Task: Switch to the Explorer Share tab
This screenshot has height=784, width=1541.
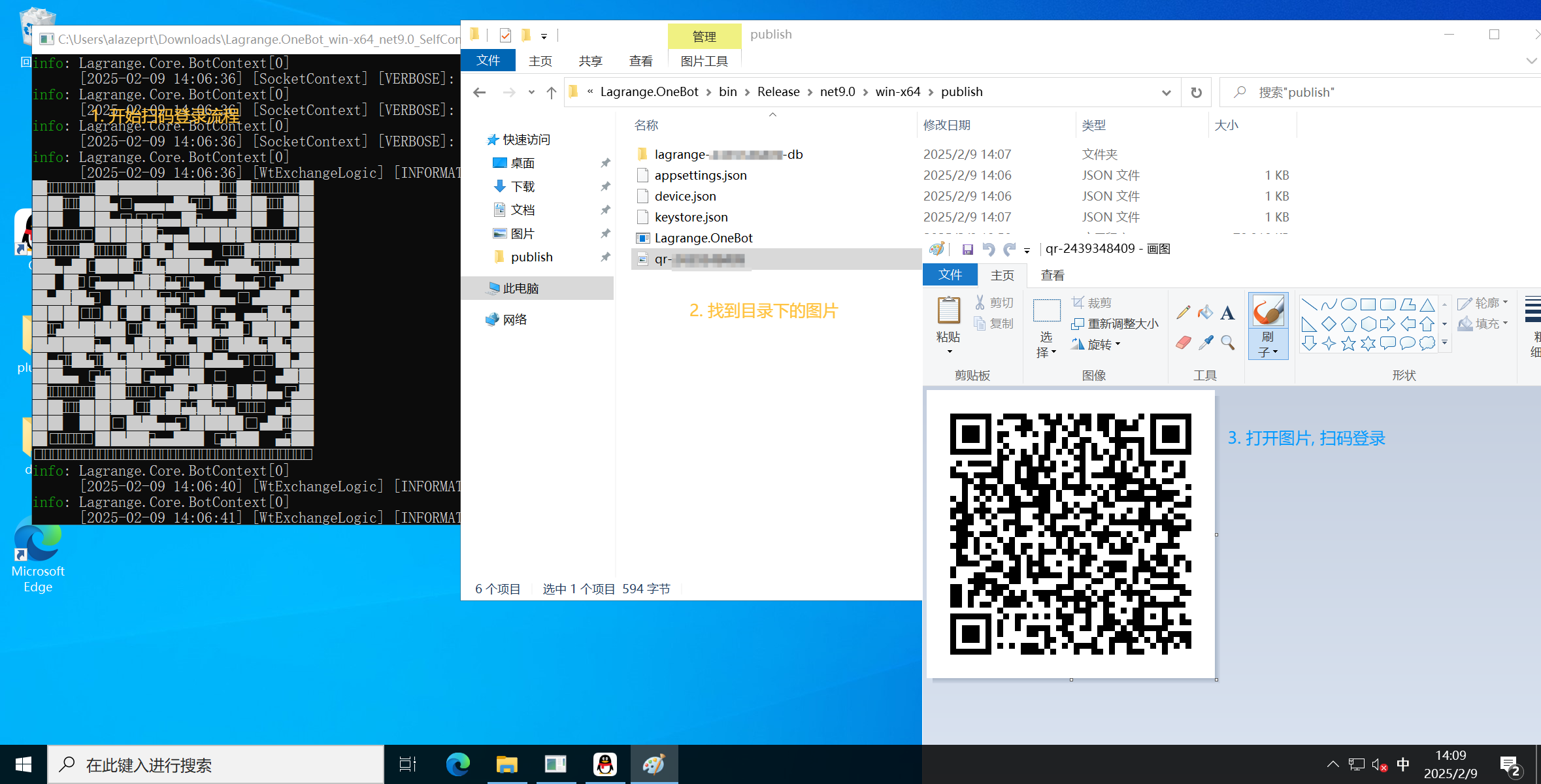Action: [590, 61]
